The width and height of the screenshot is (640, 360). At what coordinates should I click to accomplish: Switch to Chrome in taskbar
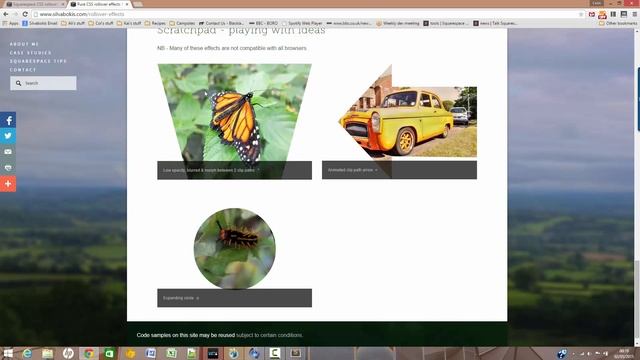[89, 353]
